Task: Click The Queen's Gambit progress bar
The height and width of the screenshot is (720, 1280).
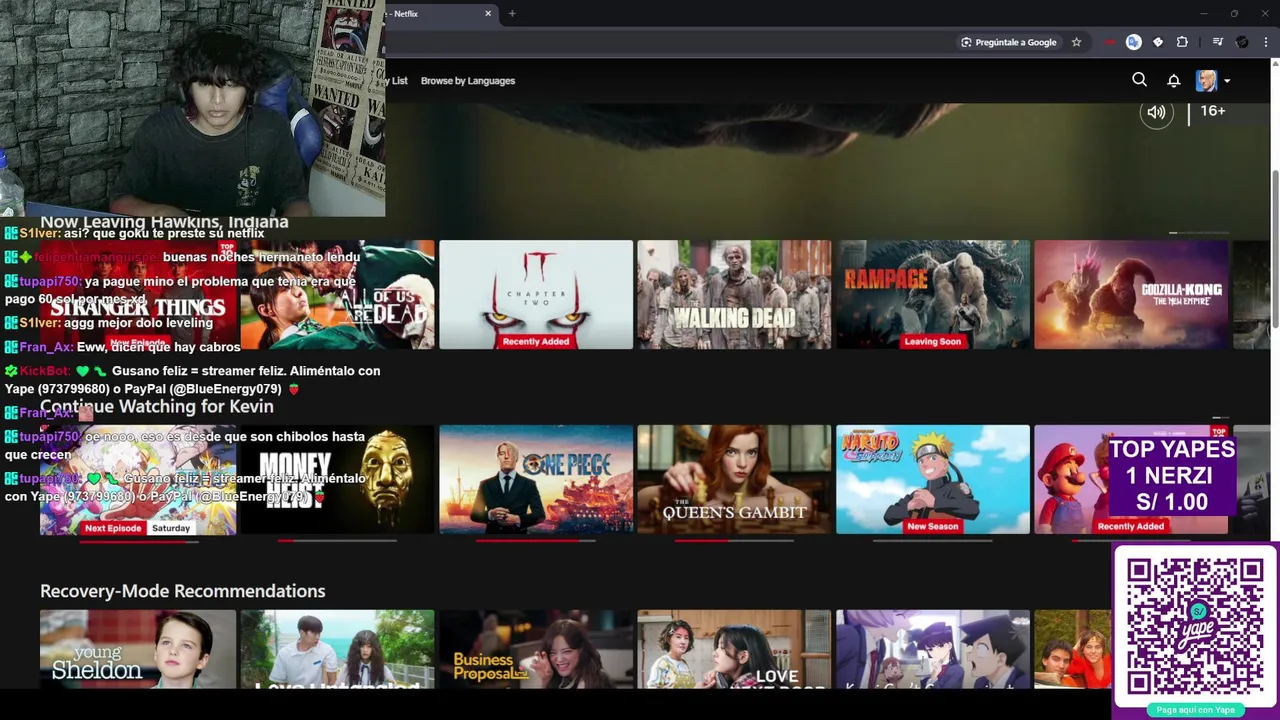Action: [x=734, y=541]
